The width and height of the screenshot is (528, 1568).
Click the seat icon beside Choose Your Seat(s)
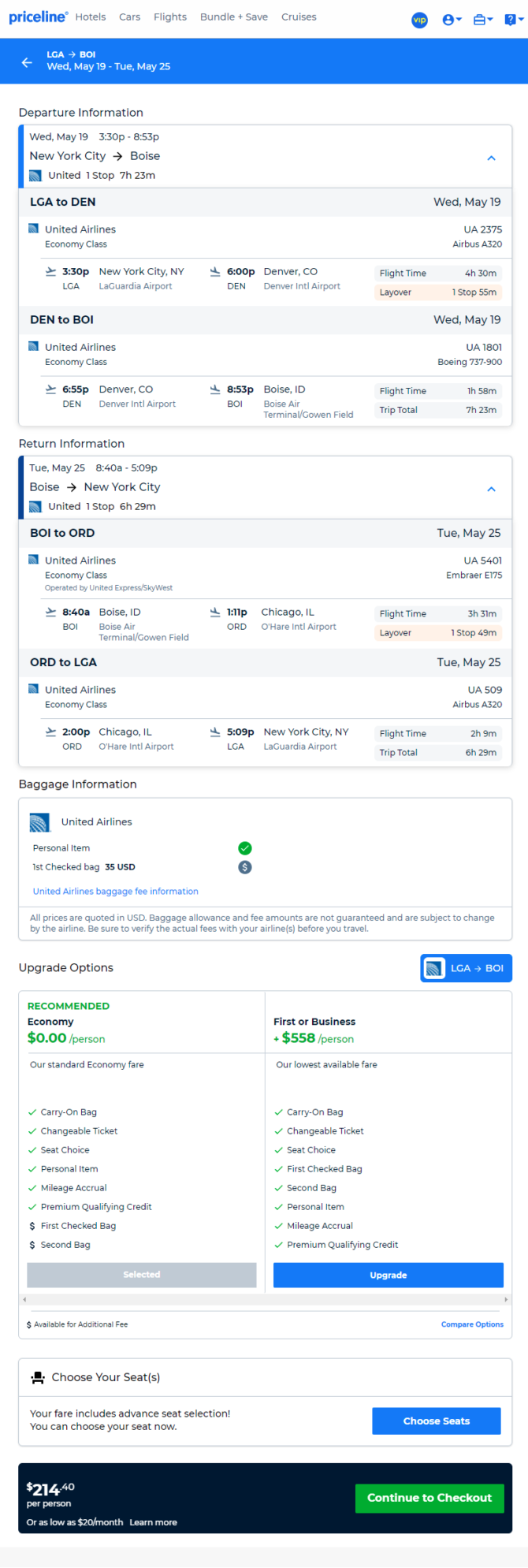tap(38, 1377)
